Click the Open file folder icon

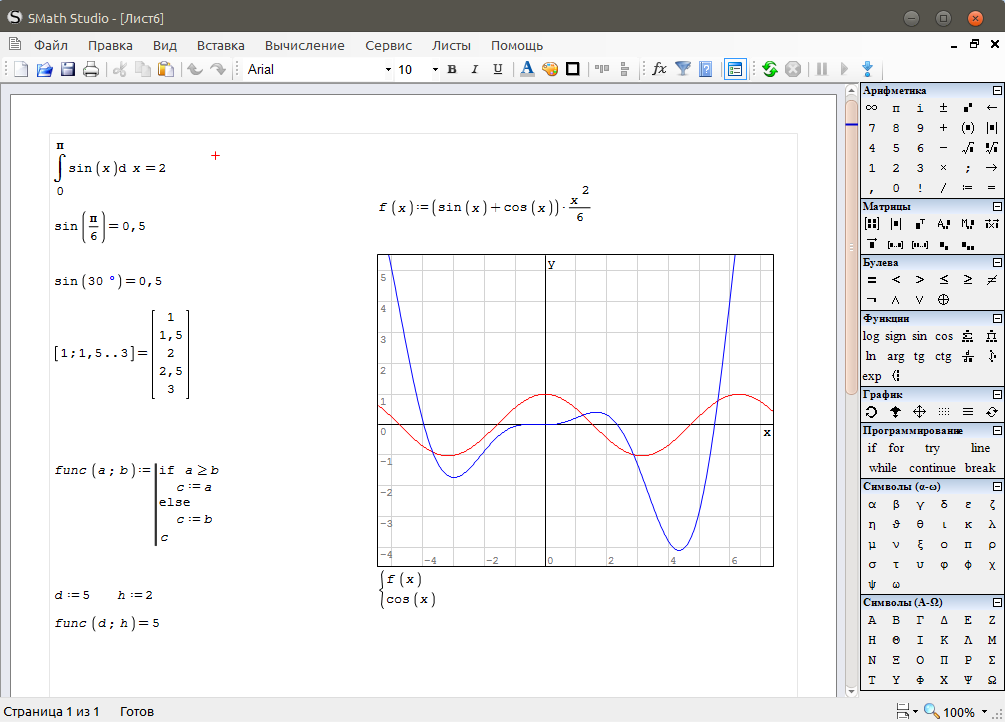pos(45,69)
